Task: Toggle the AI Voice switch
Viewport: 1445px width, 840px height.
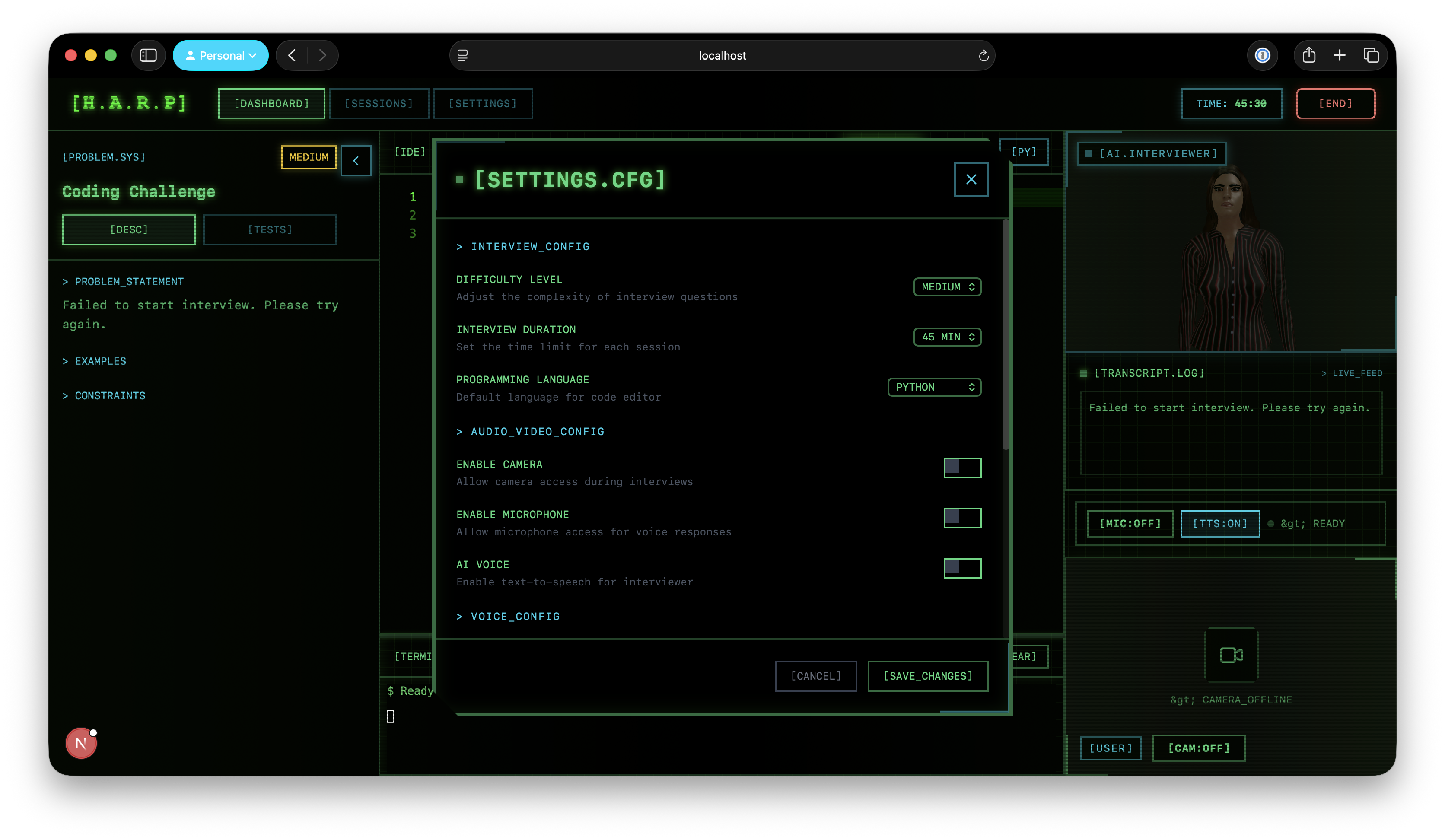Action: 961,568
